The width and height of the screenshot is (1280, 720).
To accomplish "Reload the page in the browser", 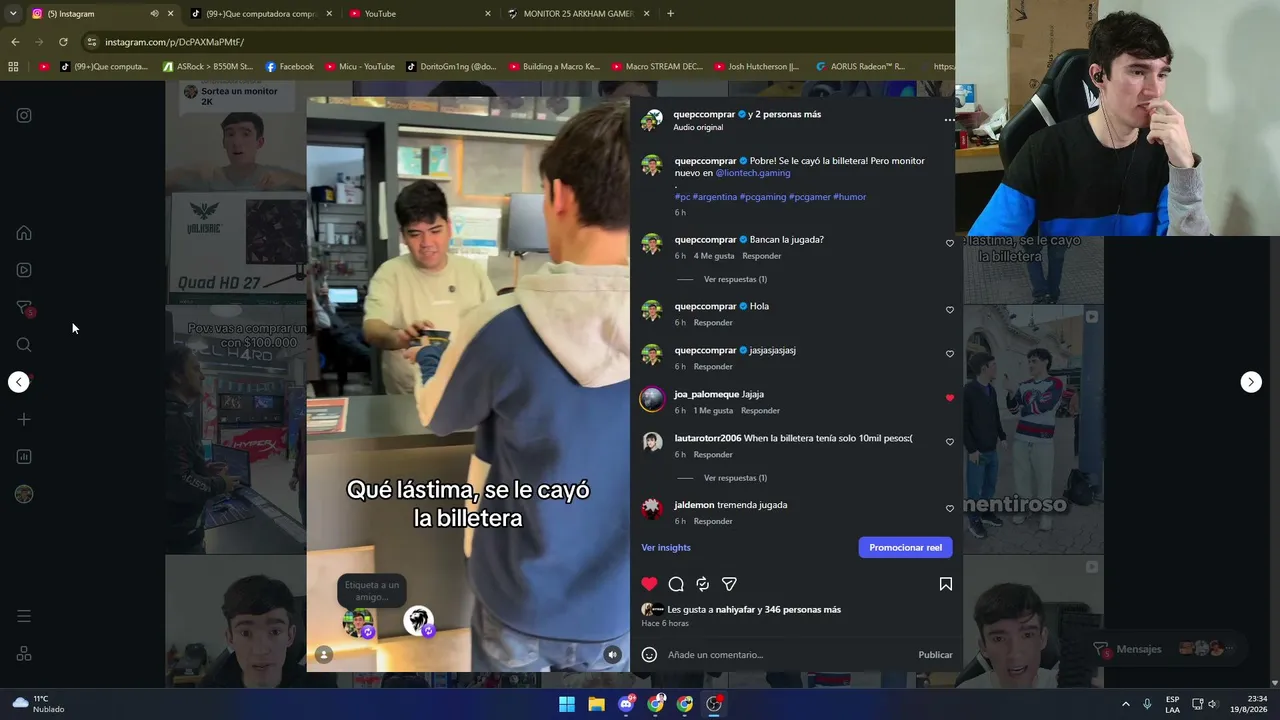I will (x=63, y=42).
